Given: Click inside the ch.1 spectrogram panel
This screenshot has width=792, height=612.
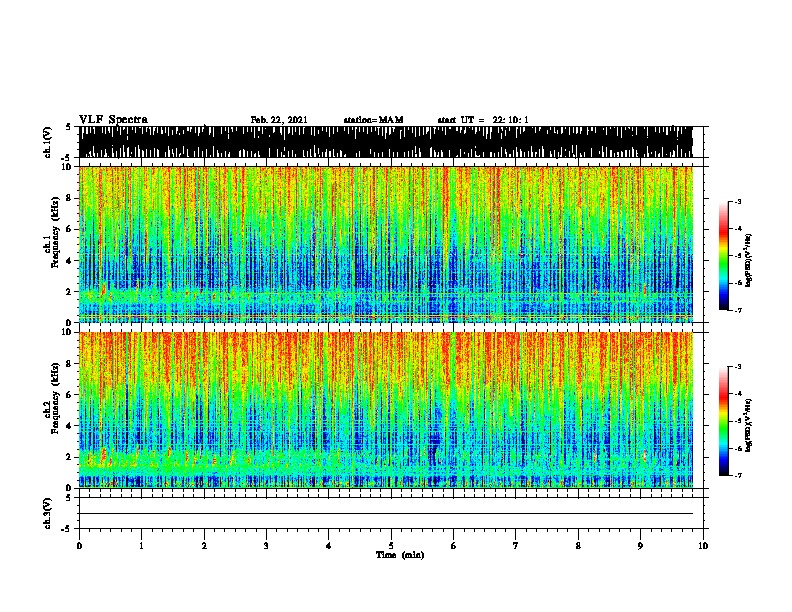Looking at the screenshot, I should pos(386,244).
